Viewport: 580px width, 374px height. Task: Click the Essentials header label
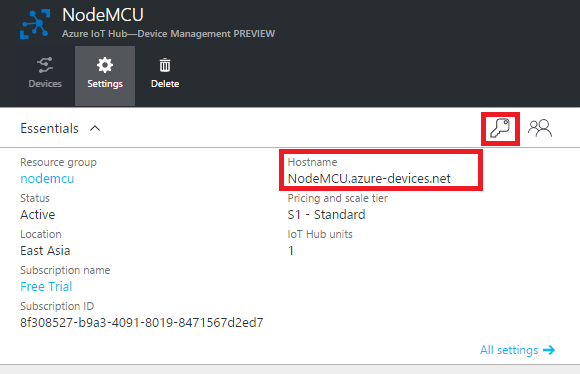pyautogui.click(x=49, y=128)
